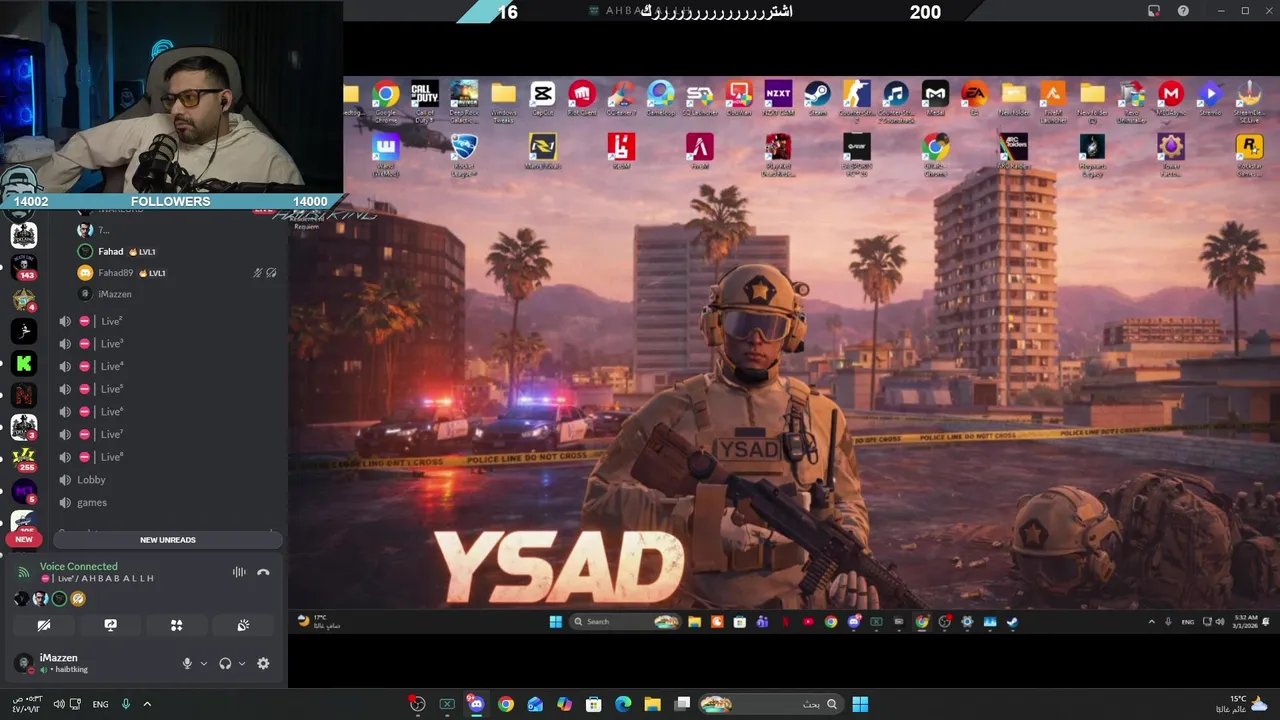The height and width of the screenshot is (720, 1280).
Task: Join the Lobby voice channel
Action: tap(168, 480)
